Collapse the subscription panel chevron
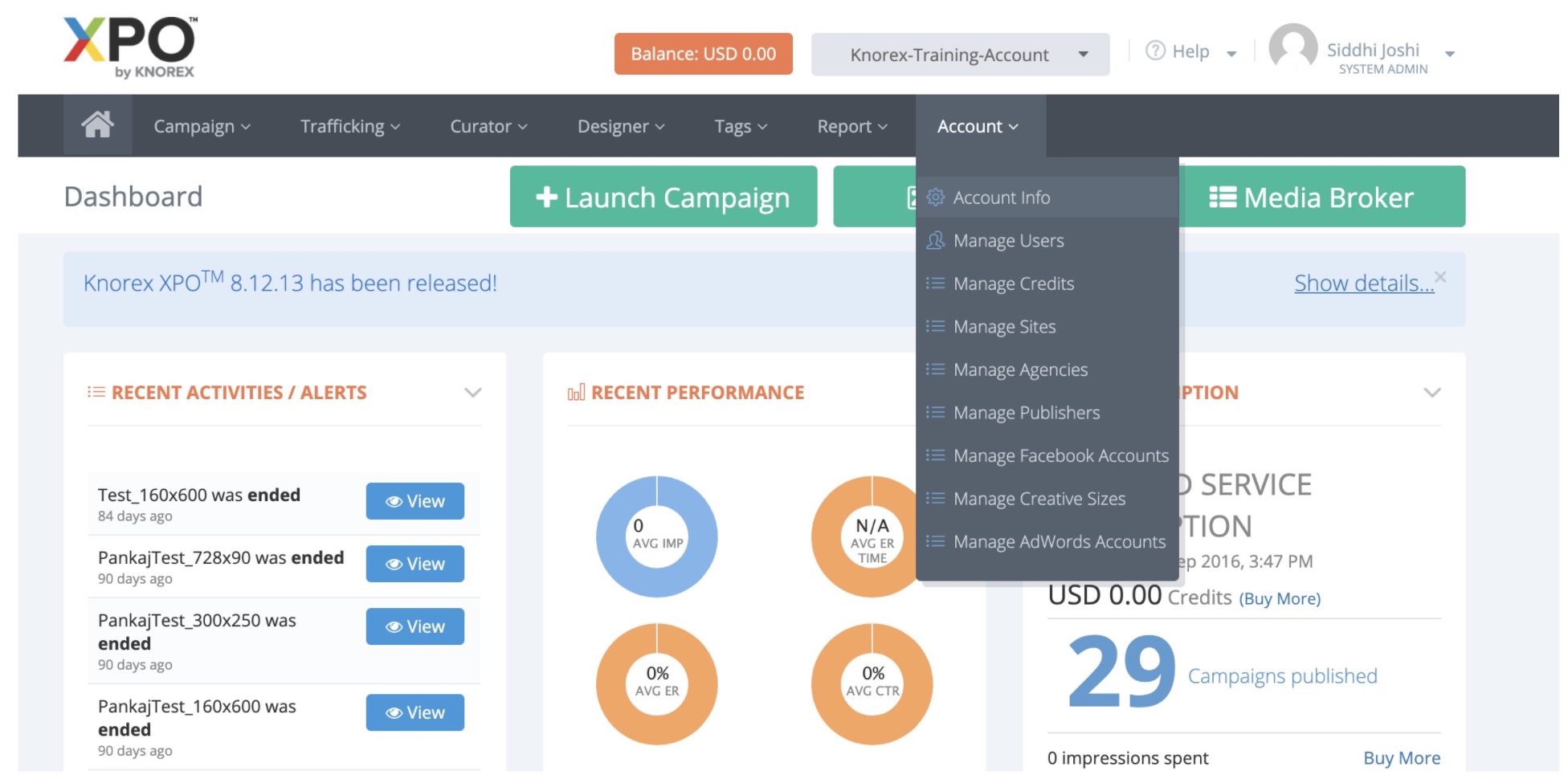1568x779 pixels. coord(1432,393)
